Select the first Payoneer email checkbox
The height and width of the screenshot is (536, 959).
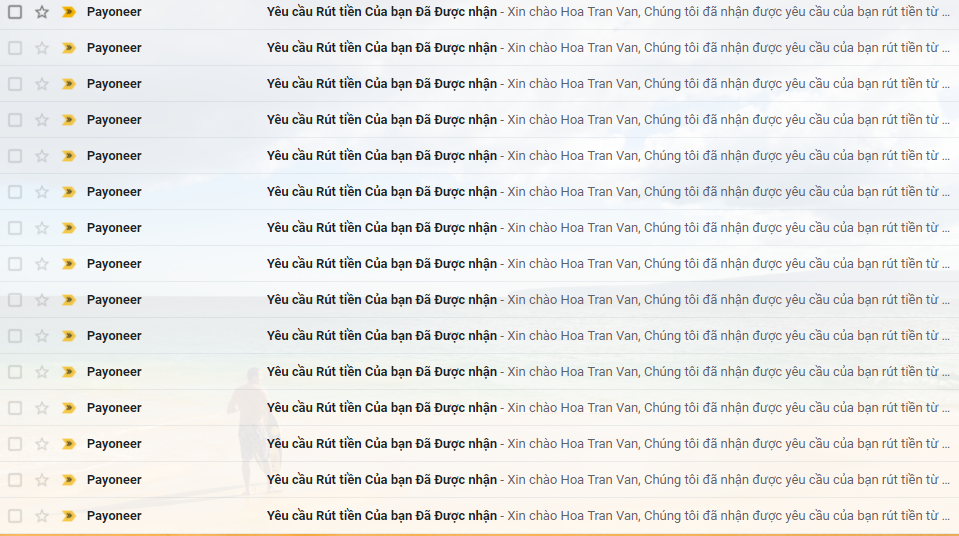(15, 12)
